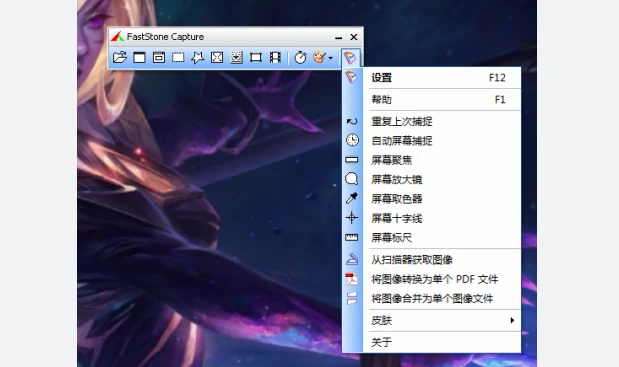Select Capture Active Window tool
This screenshot has width=619, height=367.
[x=139, y=58]
